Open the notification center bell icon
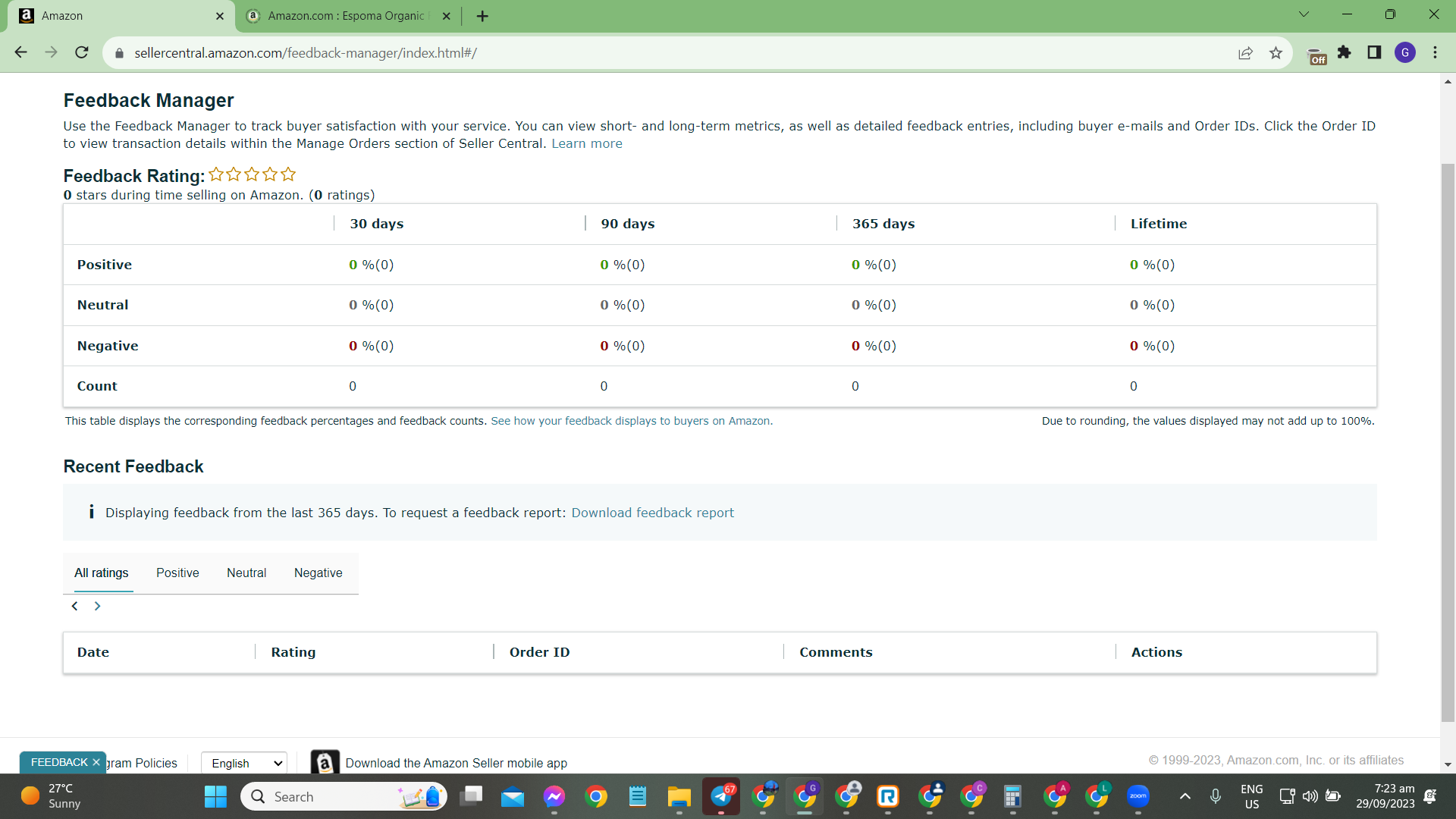Screen dimensions: 1456x819 click(1430, 796)
